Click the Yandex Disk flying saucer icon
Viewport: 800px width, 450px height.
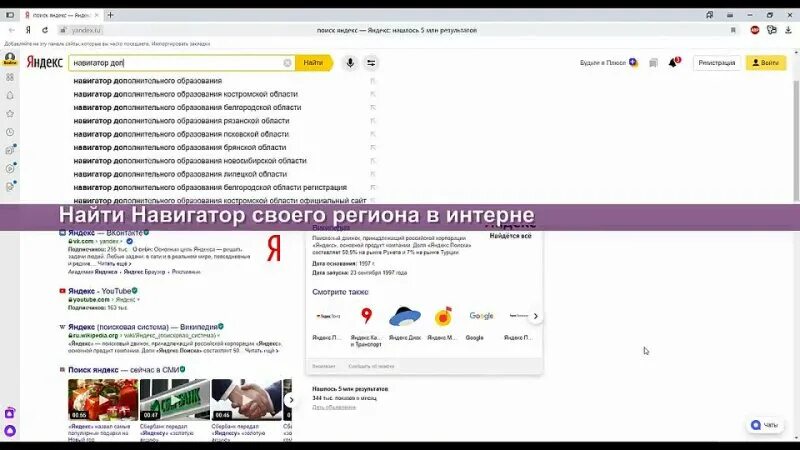tap(405, 316)
